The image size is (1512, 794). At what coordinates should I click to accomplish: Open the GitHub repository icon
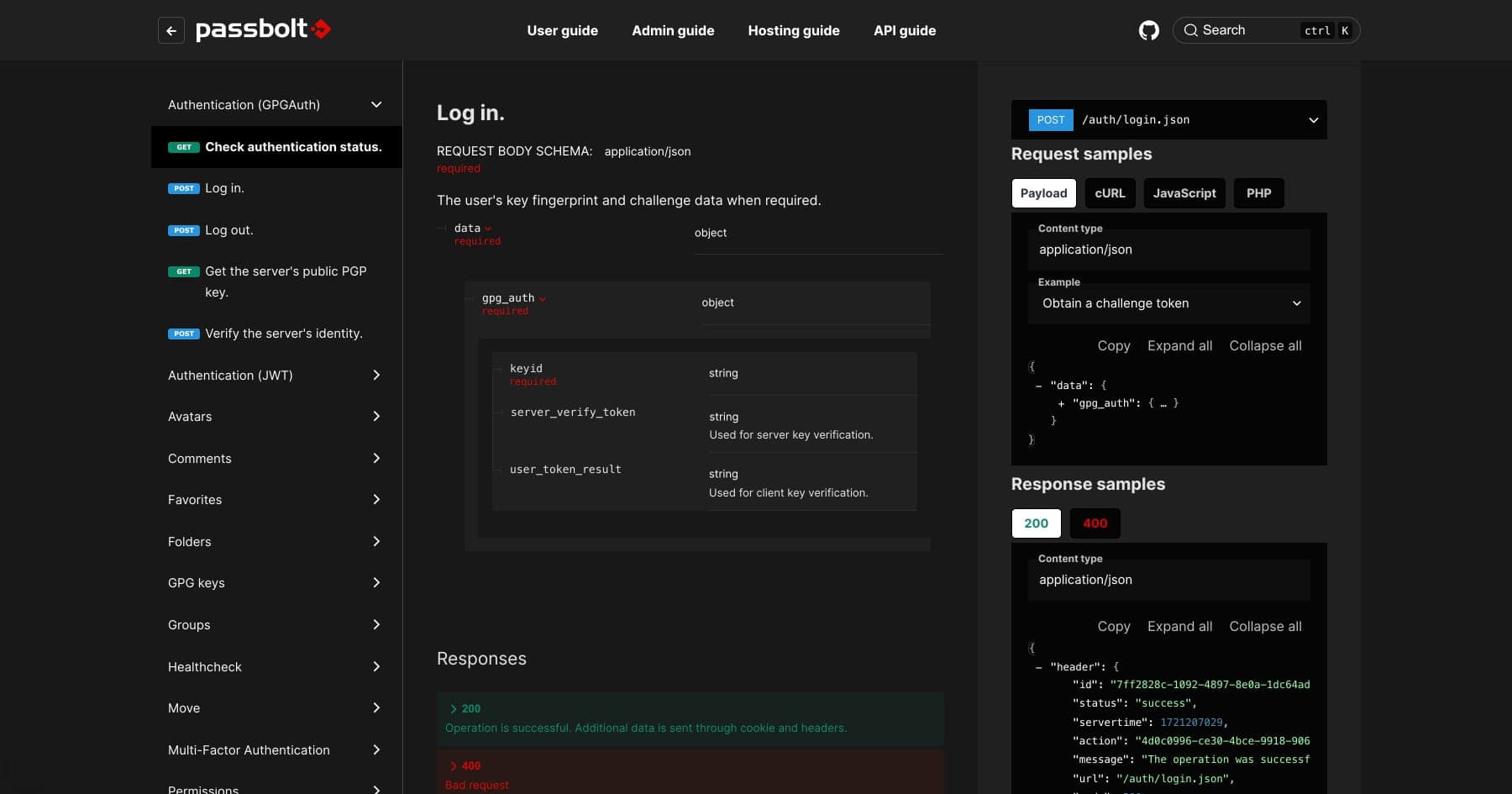(x=1148, y=31)
